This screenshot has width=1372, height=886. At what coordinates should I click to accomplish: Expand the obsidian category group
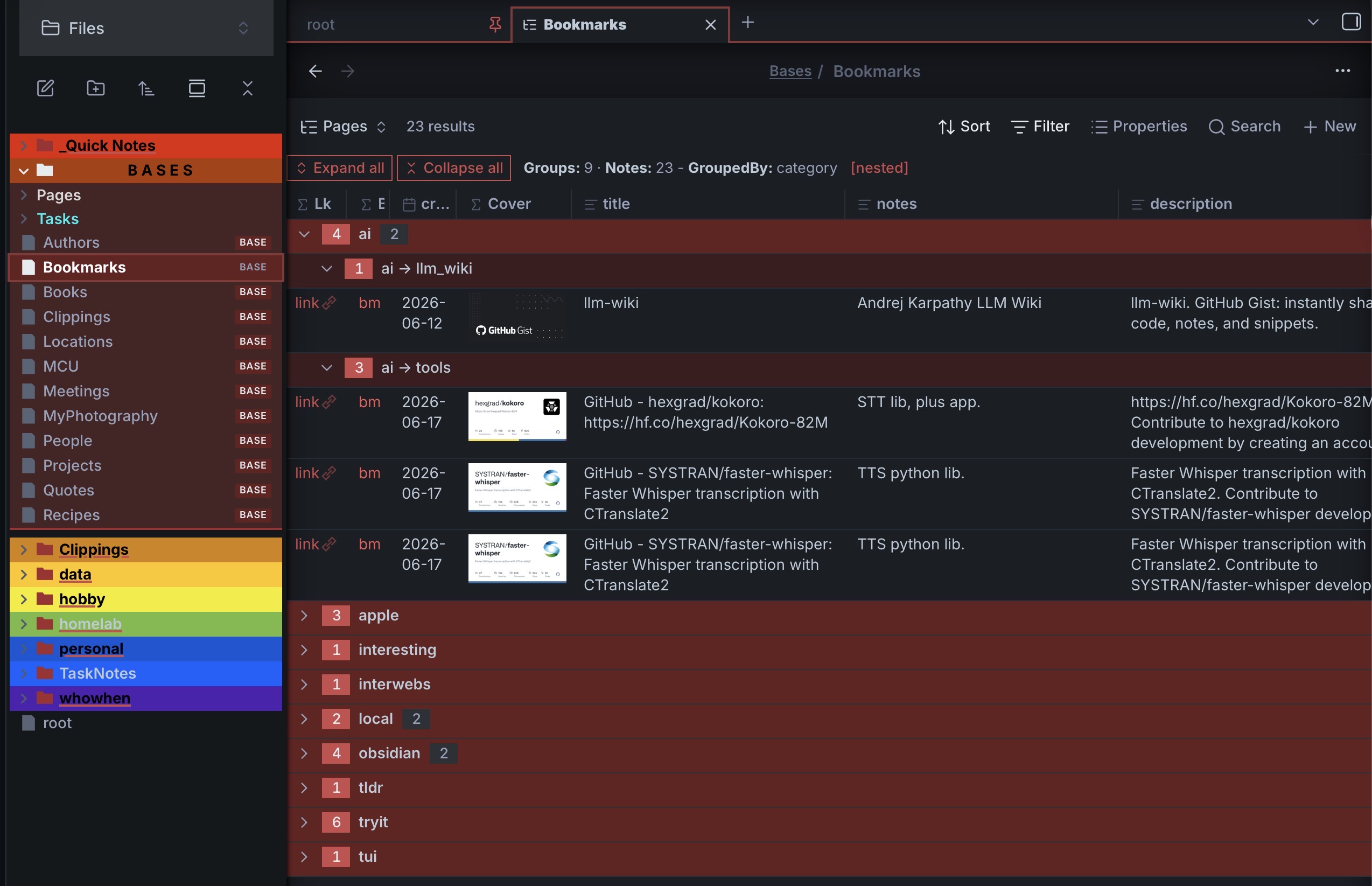[304, 753]
